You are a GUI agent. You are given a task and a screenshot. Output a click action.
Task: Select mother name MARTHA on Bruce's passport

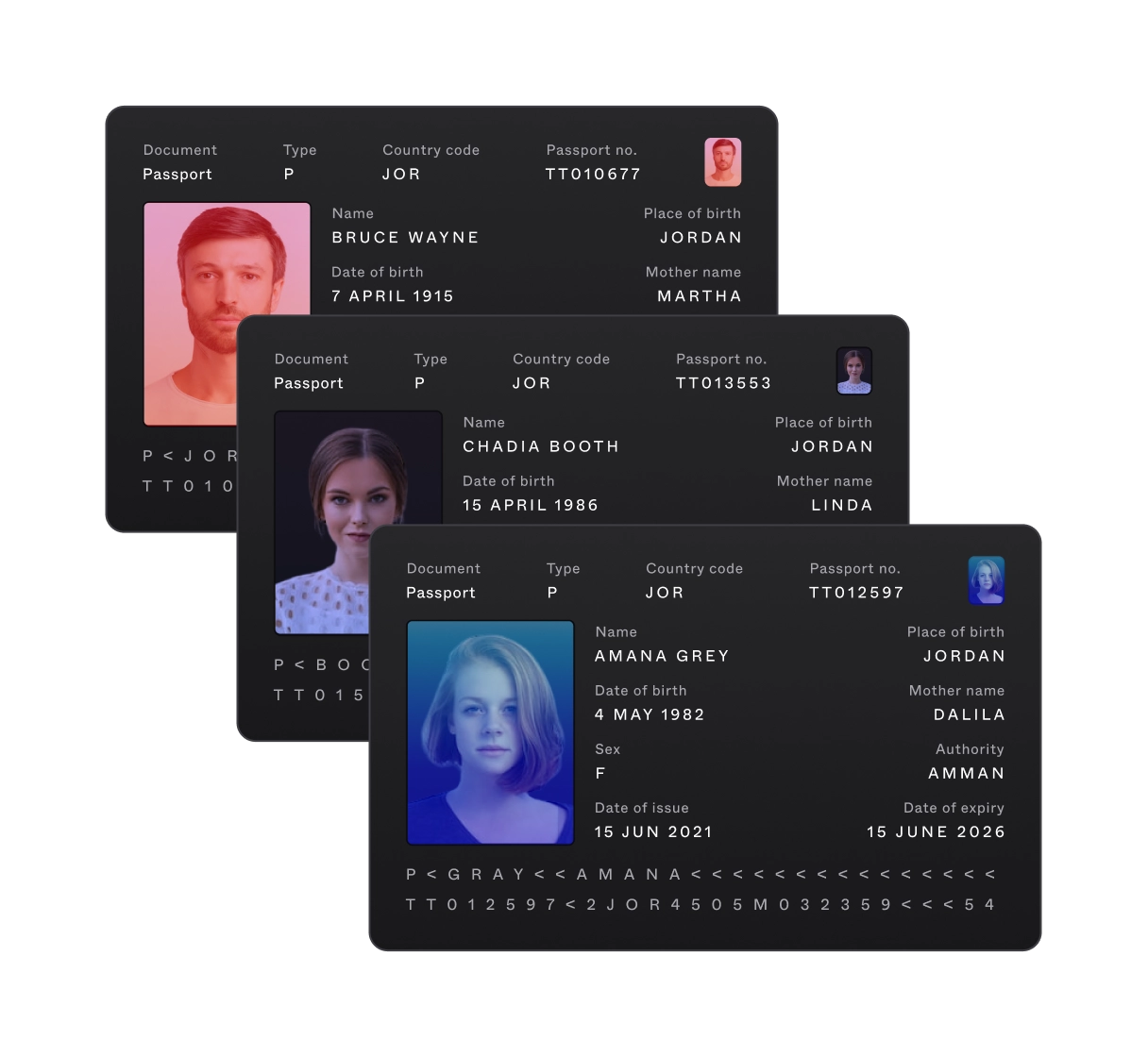(699, 295)
